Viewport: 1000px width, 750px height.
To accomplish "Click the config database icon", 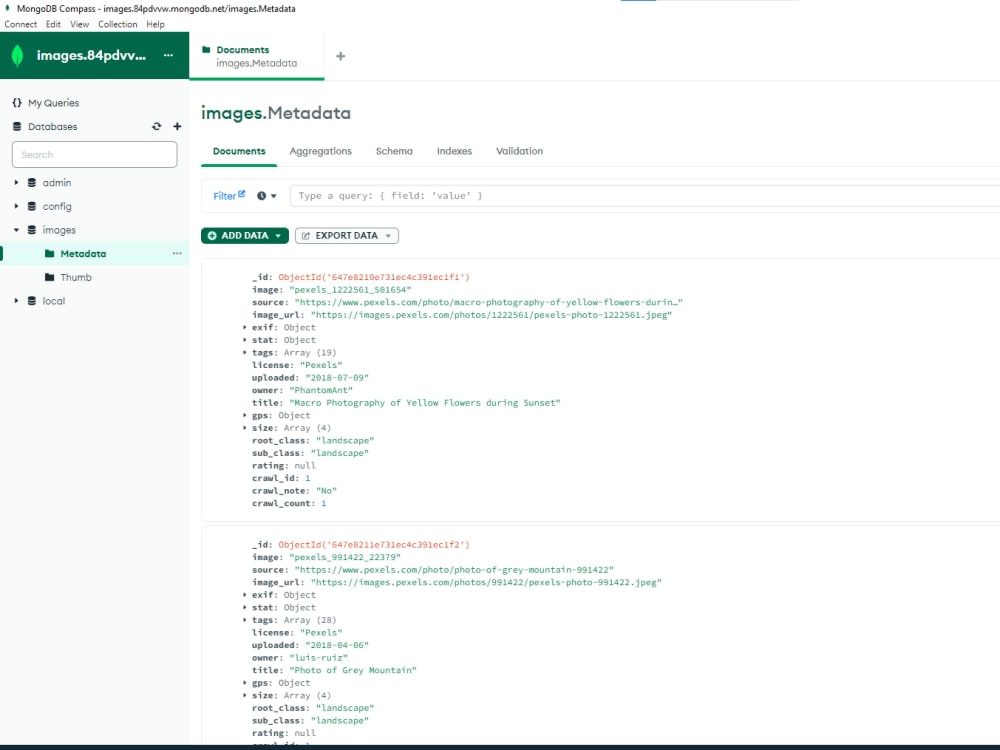I will [32, 206].
